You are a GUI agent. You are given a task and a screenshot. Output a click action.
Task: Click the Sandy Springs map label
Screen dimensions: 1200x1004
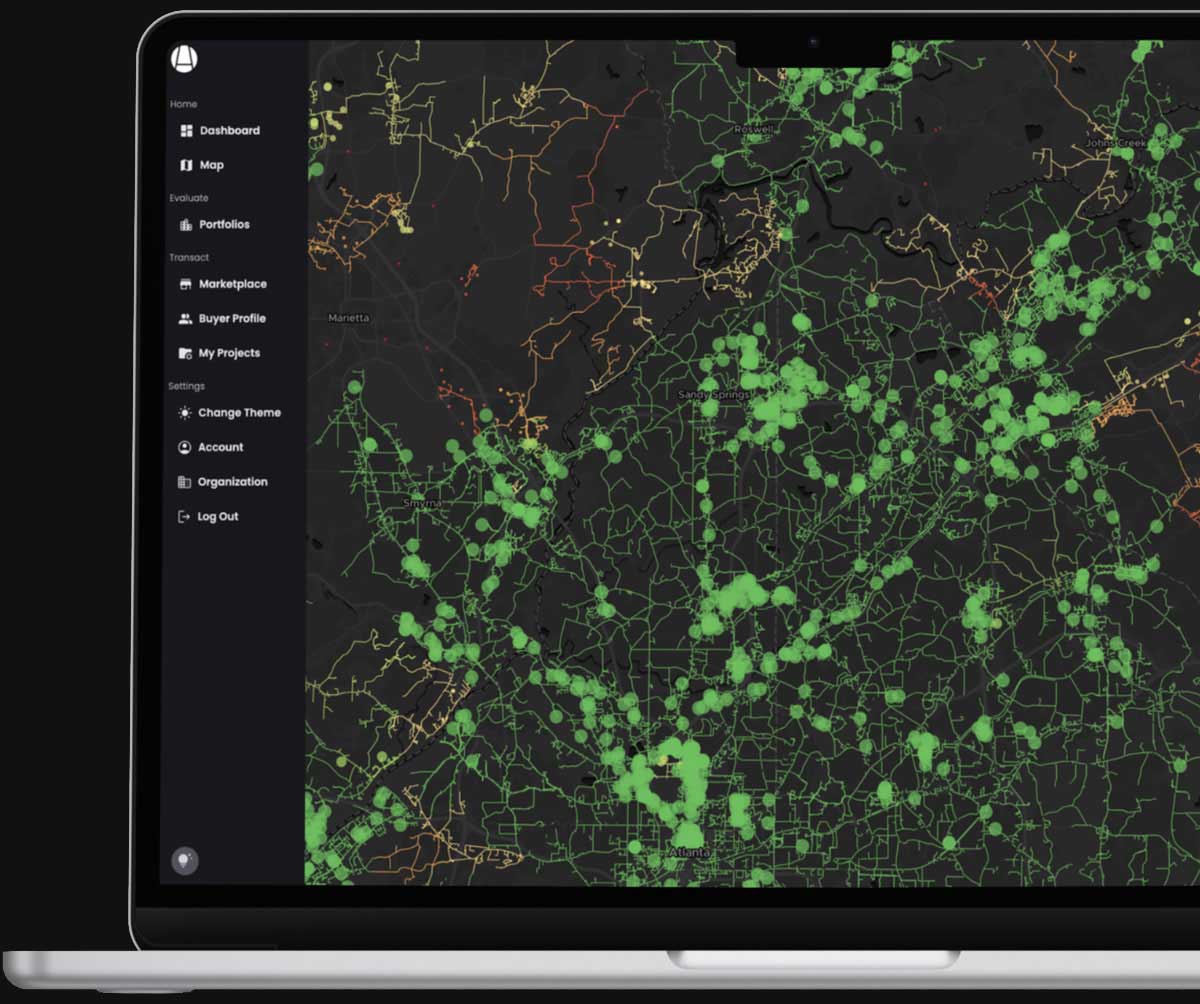714,395
